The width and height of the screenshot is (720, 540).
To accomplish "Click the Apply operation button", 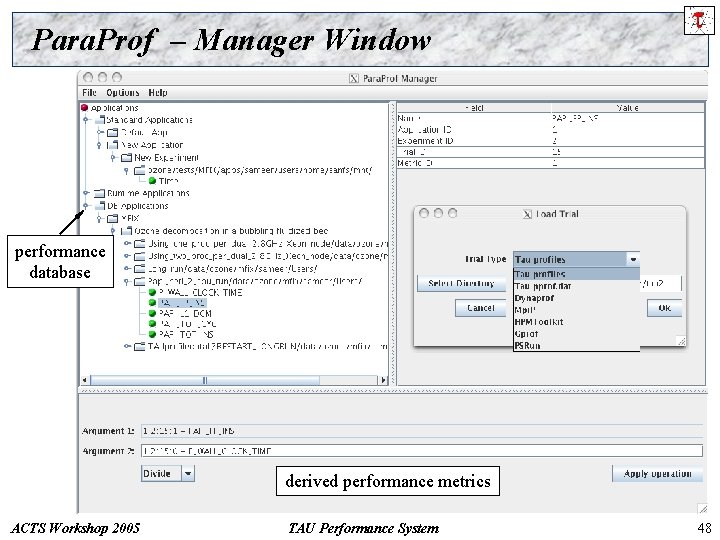I will (657, 473).
